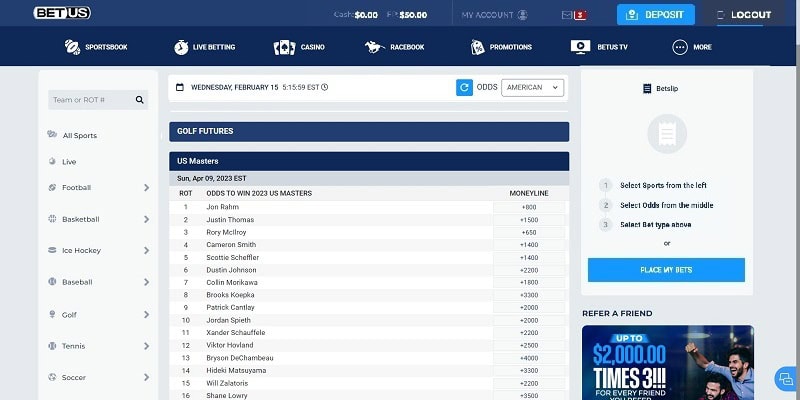Image resolution: width=800 pixels, height=400 pixels.
Task: Click the calendar icon beside the date
Action: pyautogui.click(x=180, y=87)
